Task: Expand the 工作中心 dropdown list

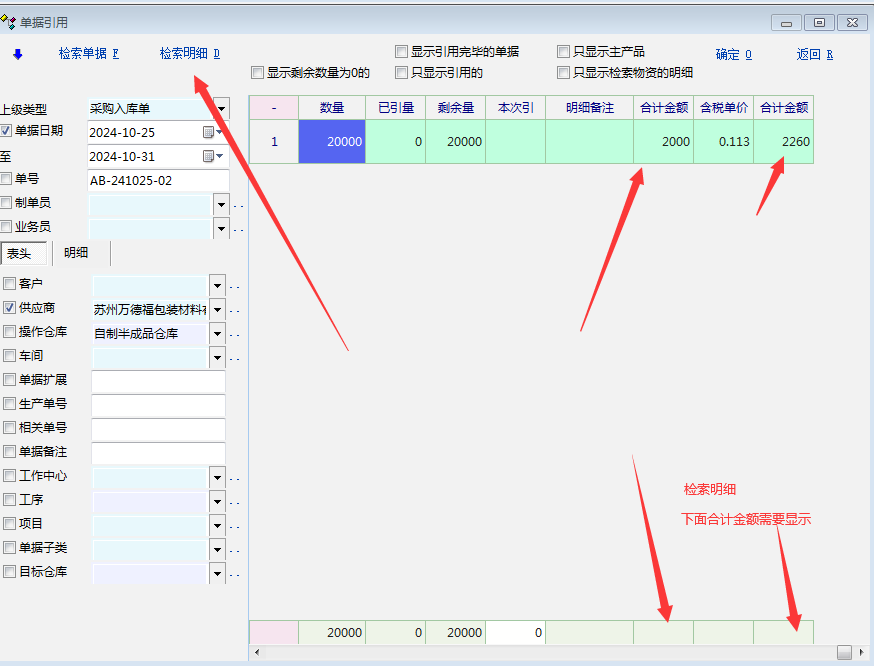Action: pyautogui.click(x=217, y=477)
